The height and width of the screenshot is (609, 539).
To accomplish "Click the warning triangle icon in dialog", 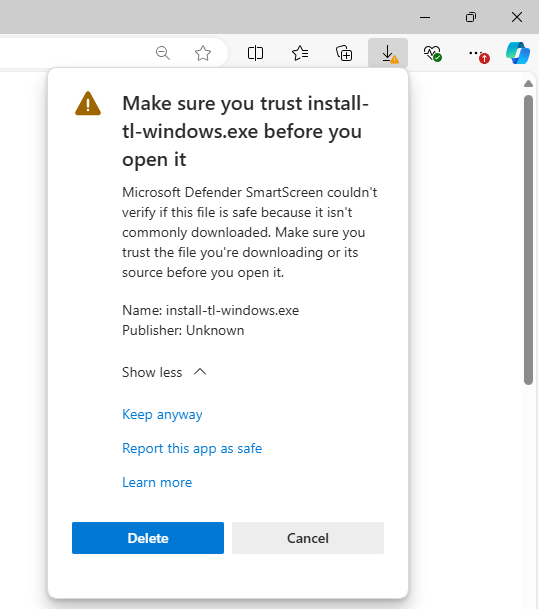I will (88, 104).
